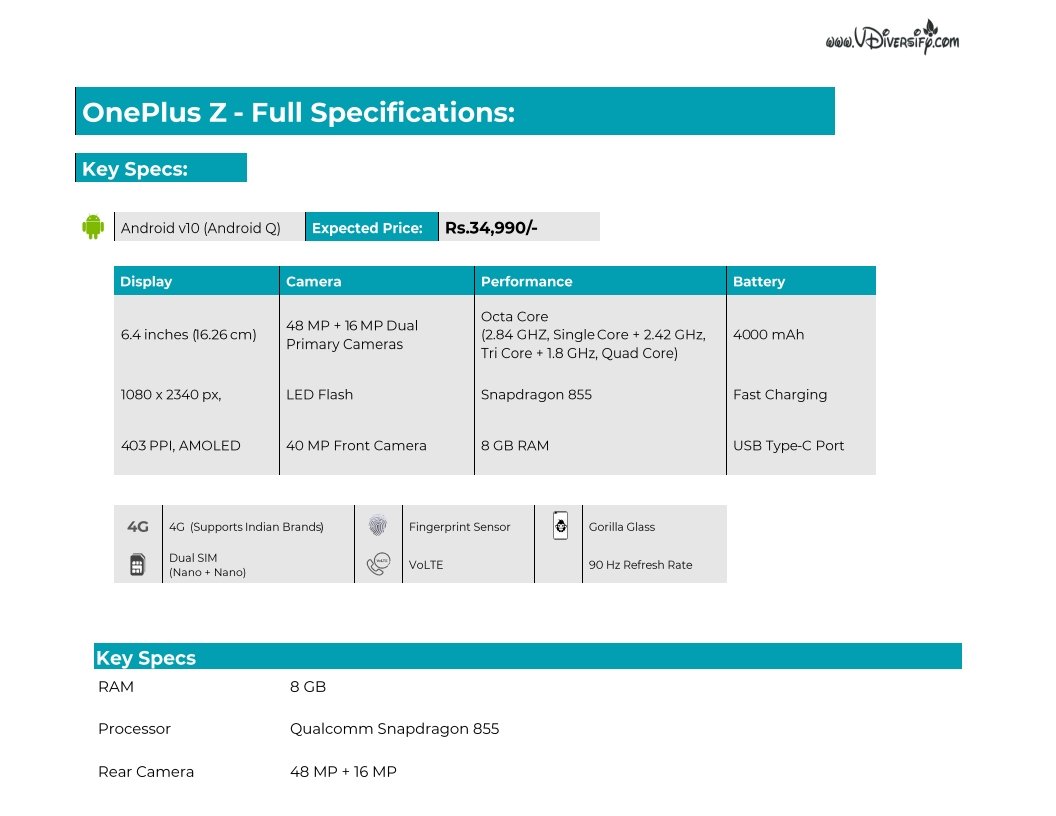Click the Dual SIM (Nano + Nano) text
Screen dimensions: 1056x816
pyautogui.click(x=207, y=565)
